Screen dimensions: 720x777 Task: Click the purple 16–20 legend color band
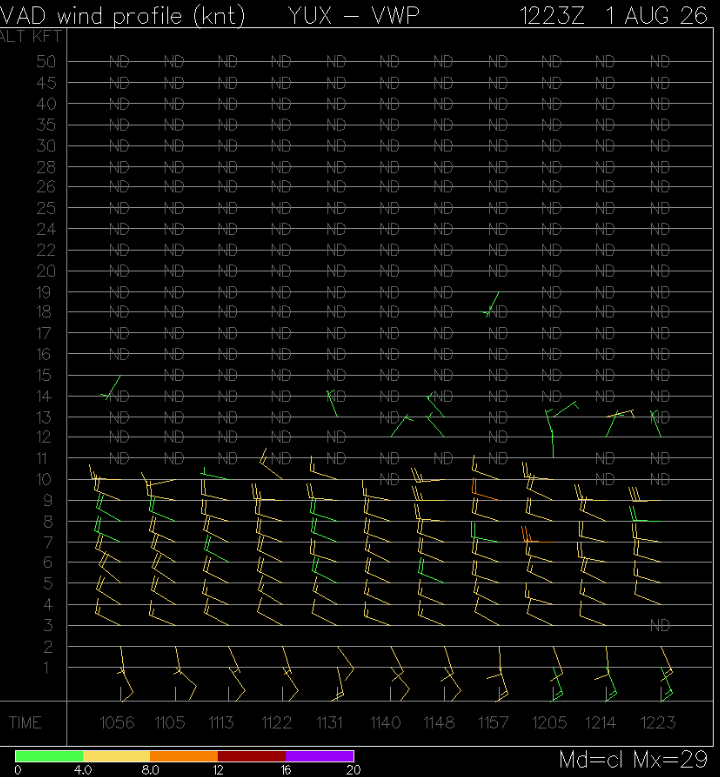click(x=320, y=756)
